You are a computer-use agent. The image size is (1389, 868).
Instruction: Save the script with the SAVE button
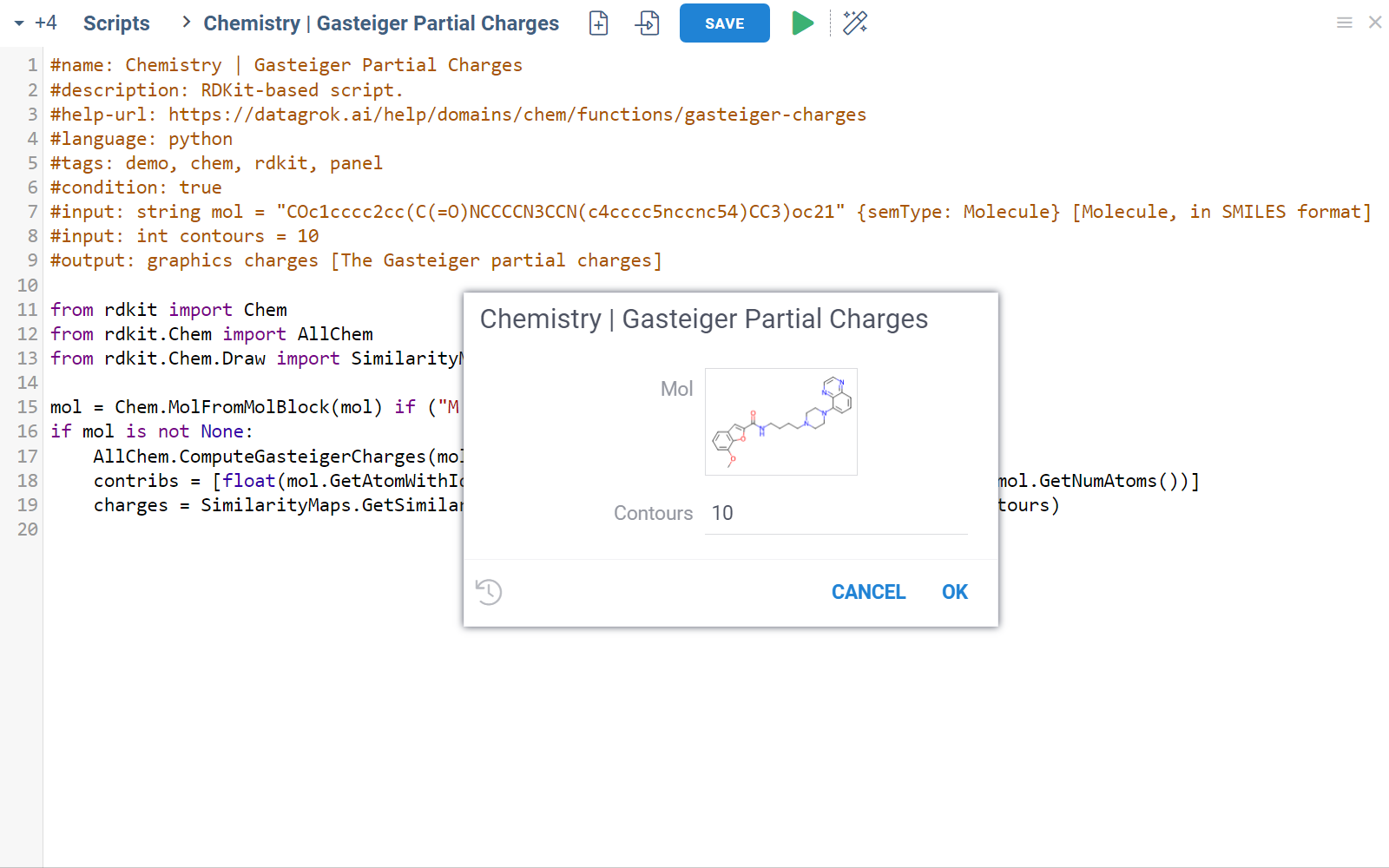pyautogui.click(x=724, y=23)
